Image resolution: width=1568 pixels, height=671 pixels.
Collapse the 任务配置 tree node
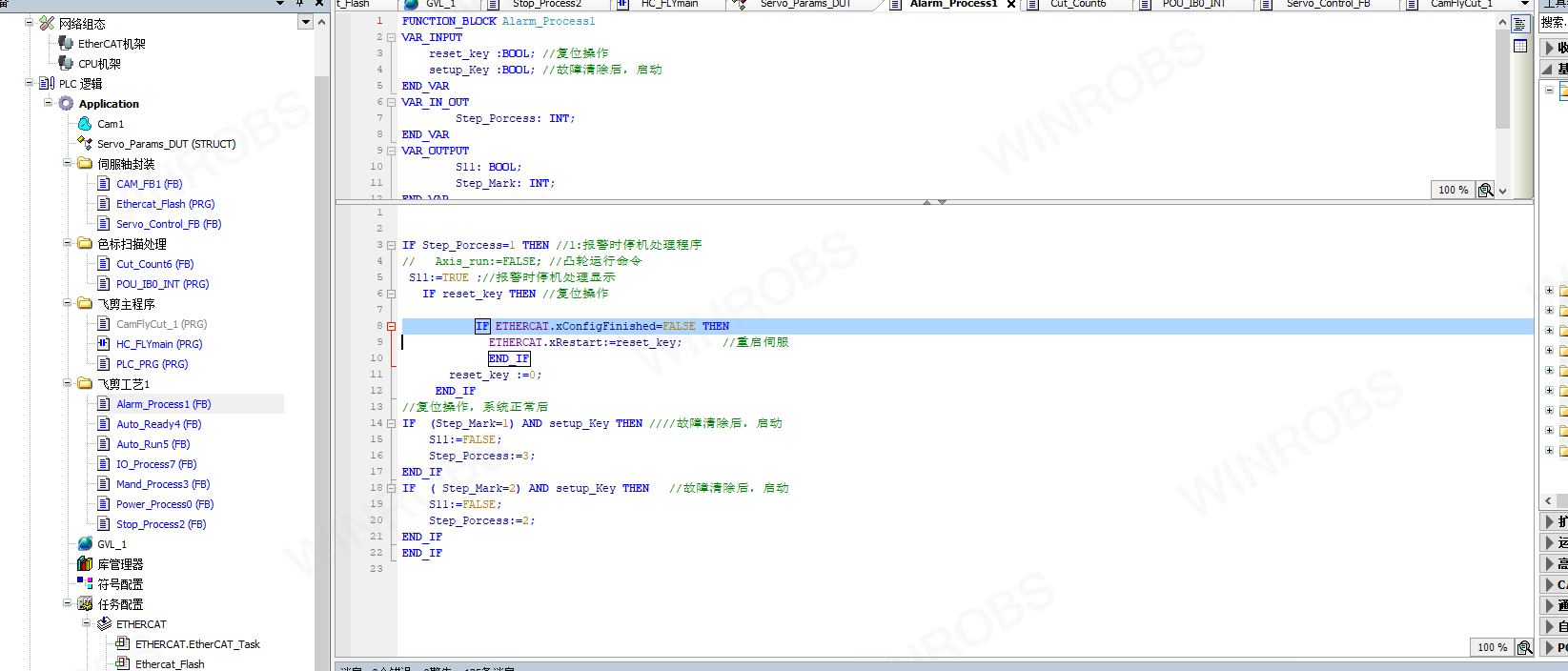68,603
